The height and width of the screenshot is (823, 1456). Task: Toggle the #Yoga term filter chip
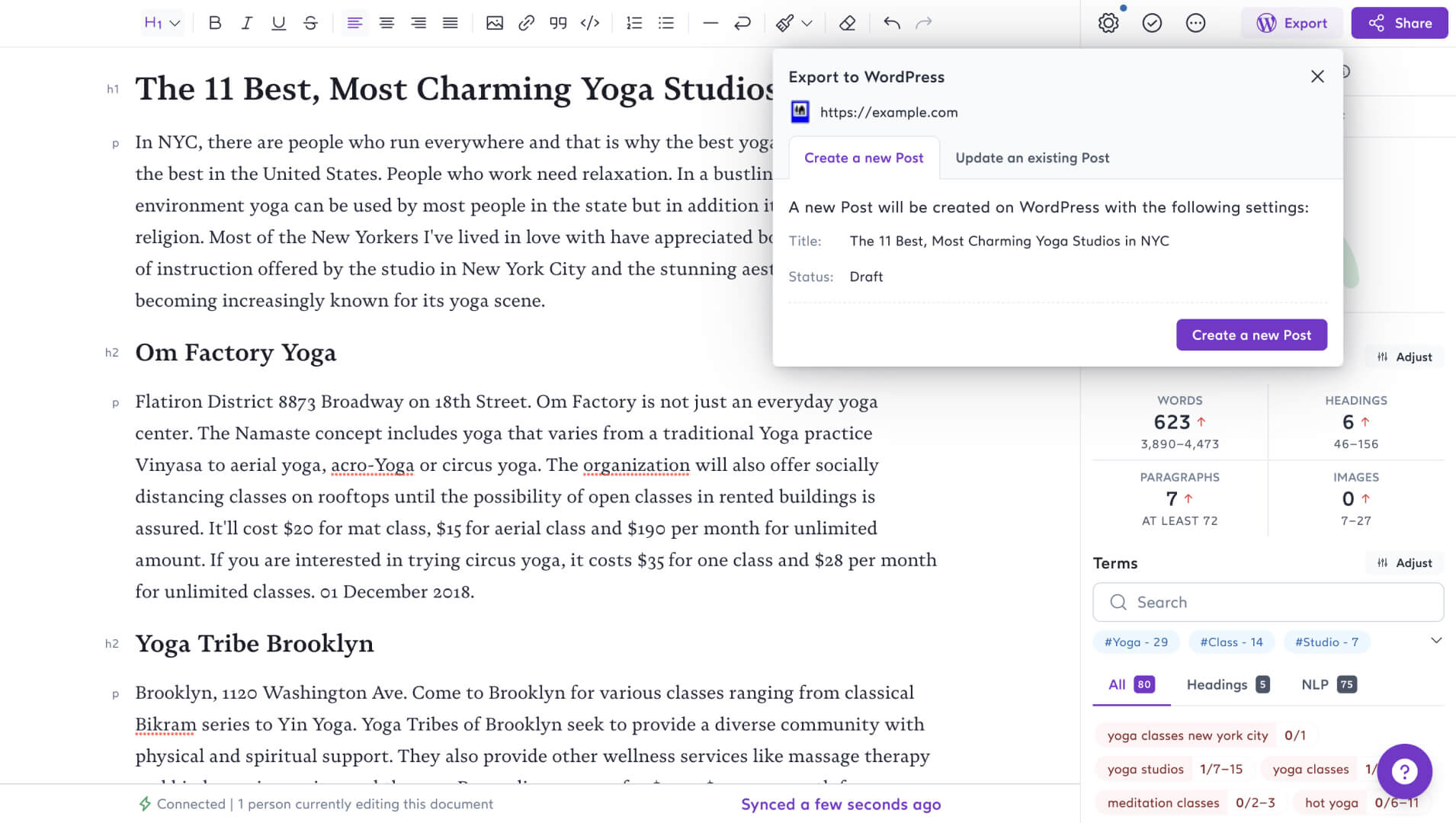1135,642
